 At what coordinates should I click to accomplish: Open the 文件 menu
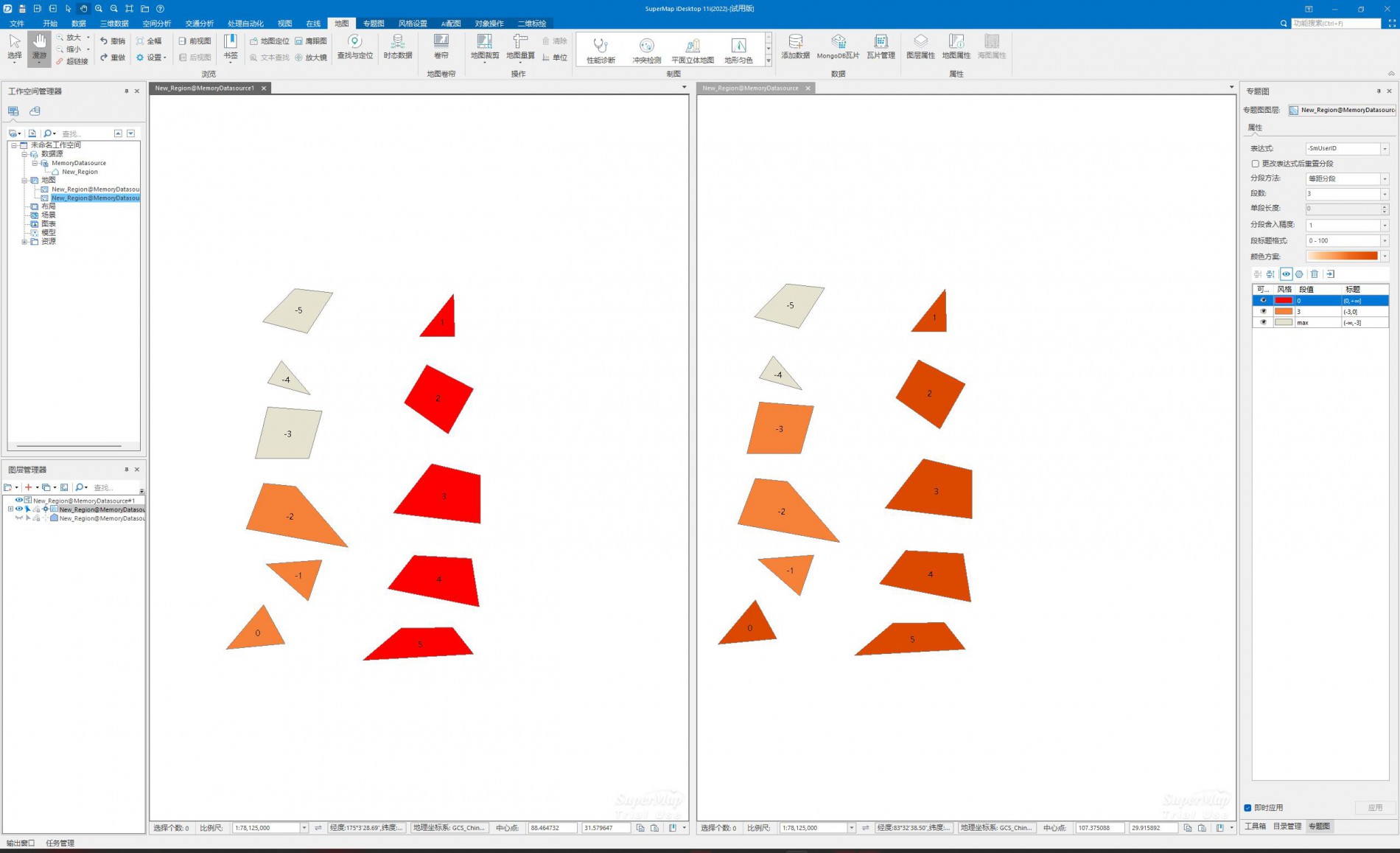coord(17,24)
